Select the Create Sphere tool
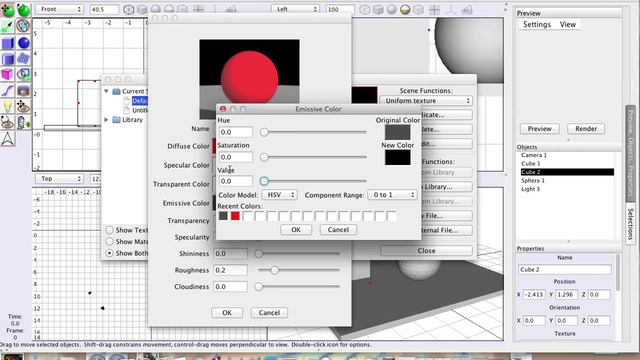 [23, 42]
